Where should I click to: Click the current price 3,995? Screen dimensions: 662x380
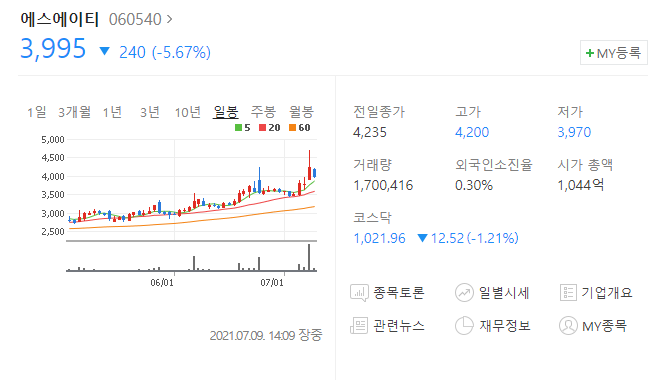53,49
